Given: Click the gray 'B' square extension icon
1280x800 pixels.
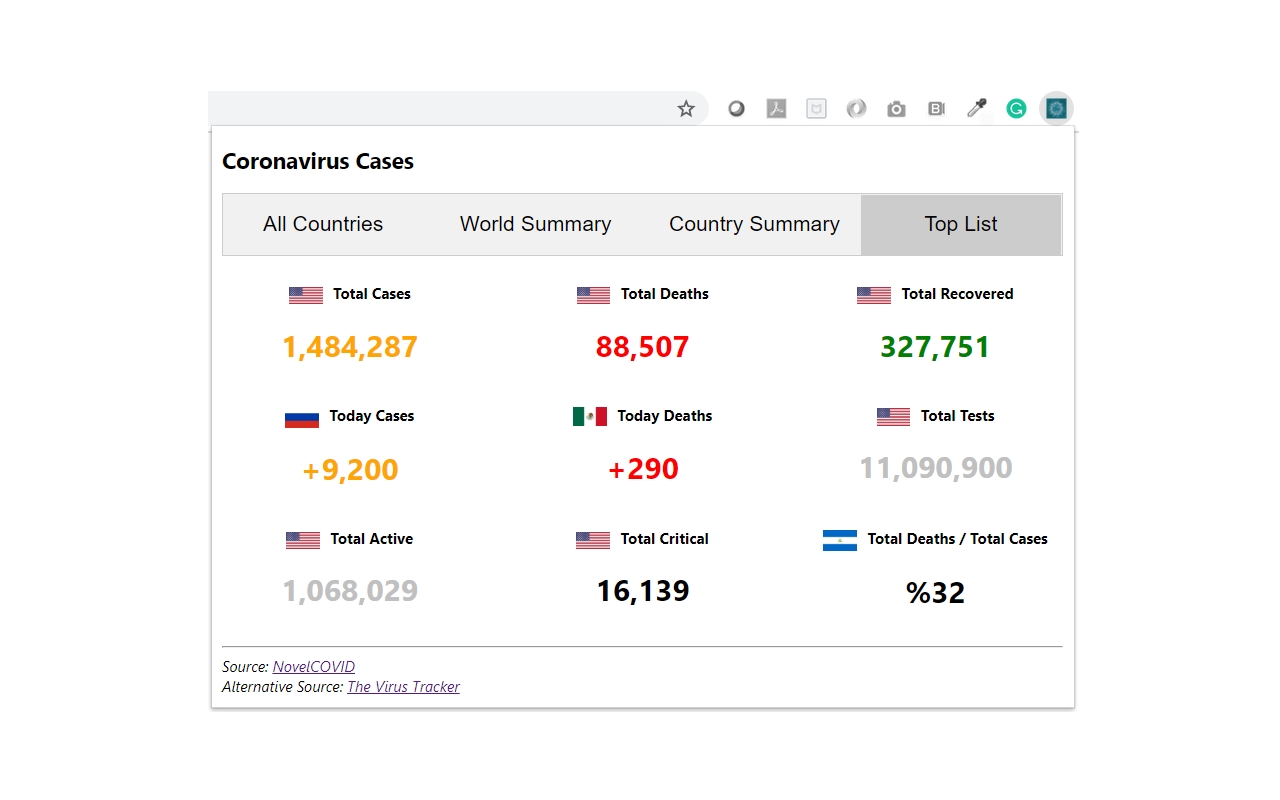Looking at the screenshot, I should [x=936, y=109].
